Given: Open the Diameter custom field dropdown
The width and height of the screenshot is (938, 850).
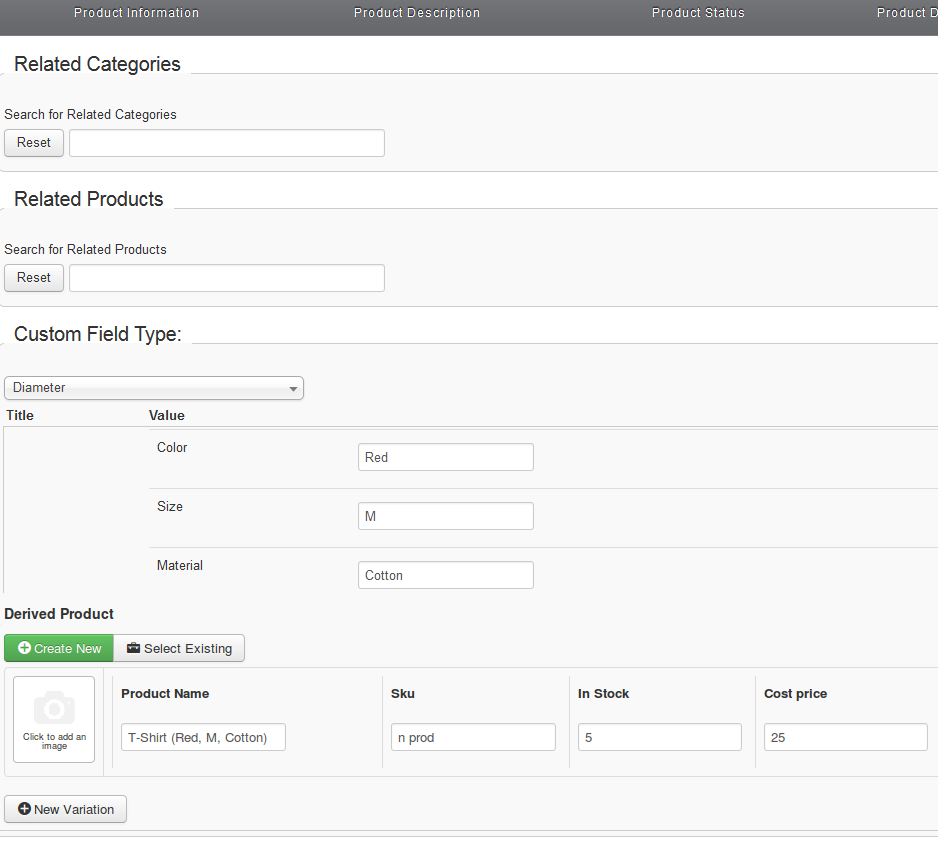Looking at the screenshot, I should (x=154, y=388).
